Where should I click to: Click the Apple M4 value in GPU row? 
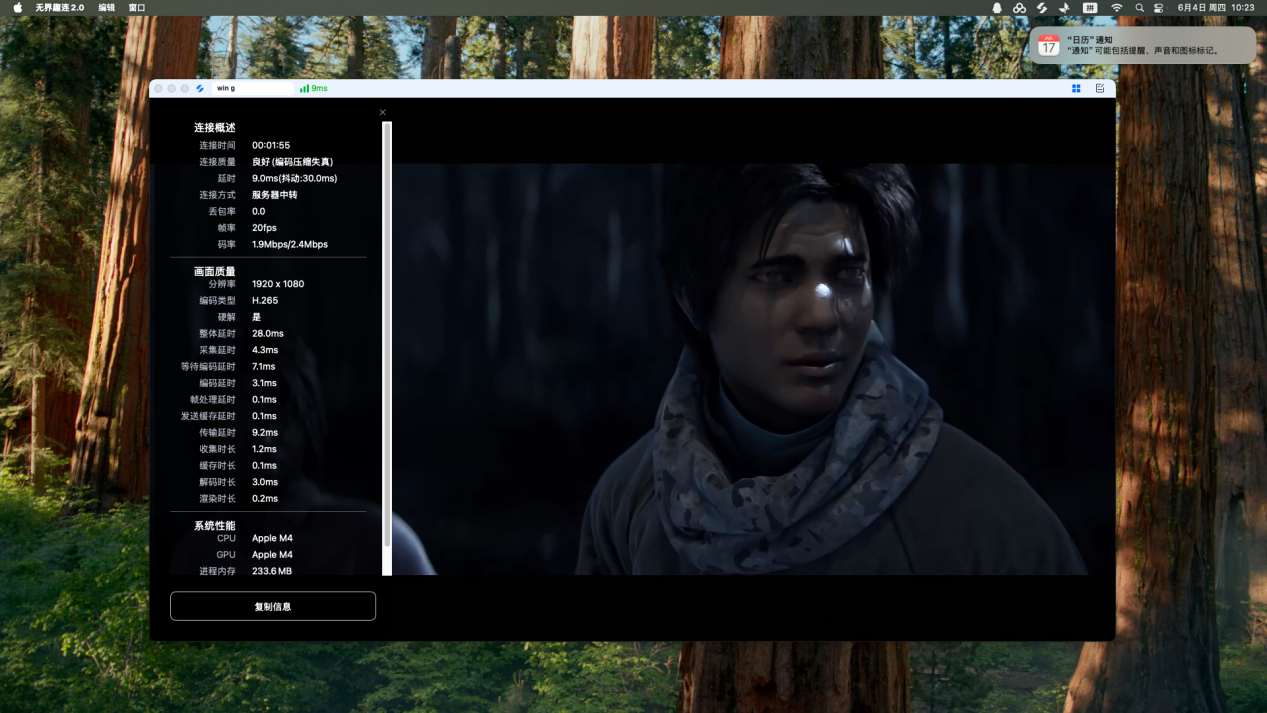point(272,554)
